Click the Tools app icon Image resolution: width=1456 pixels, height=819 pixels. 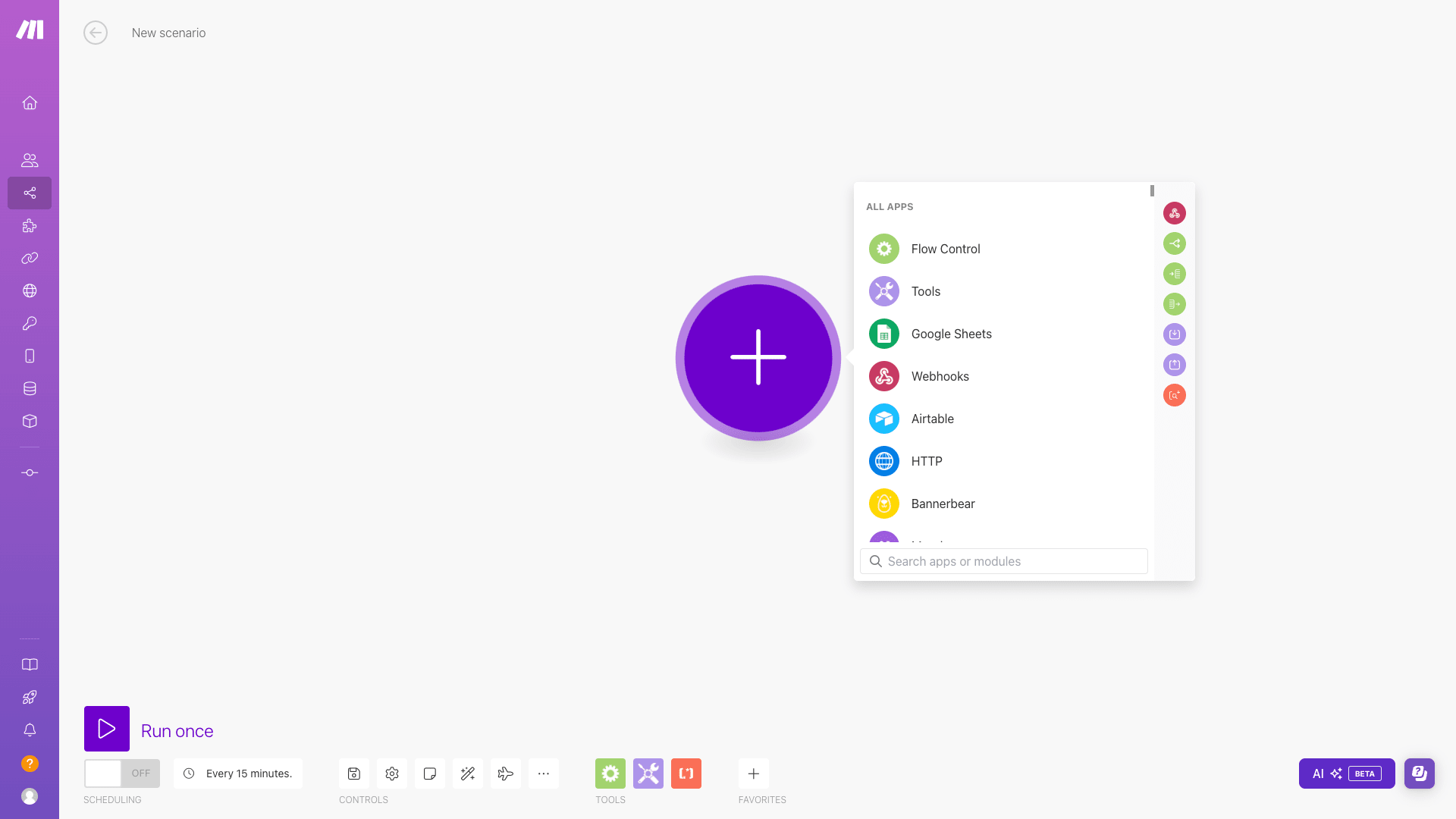884,291
